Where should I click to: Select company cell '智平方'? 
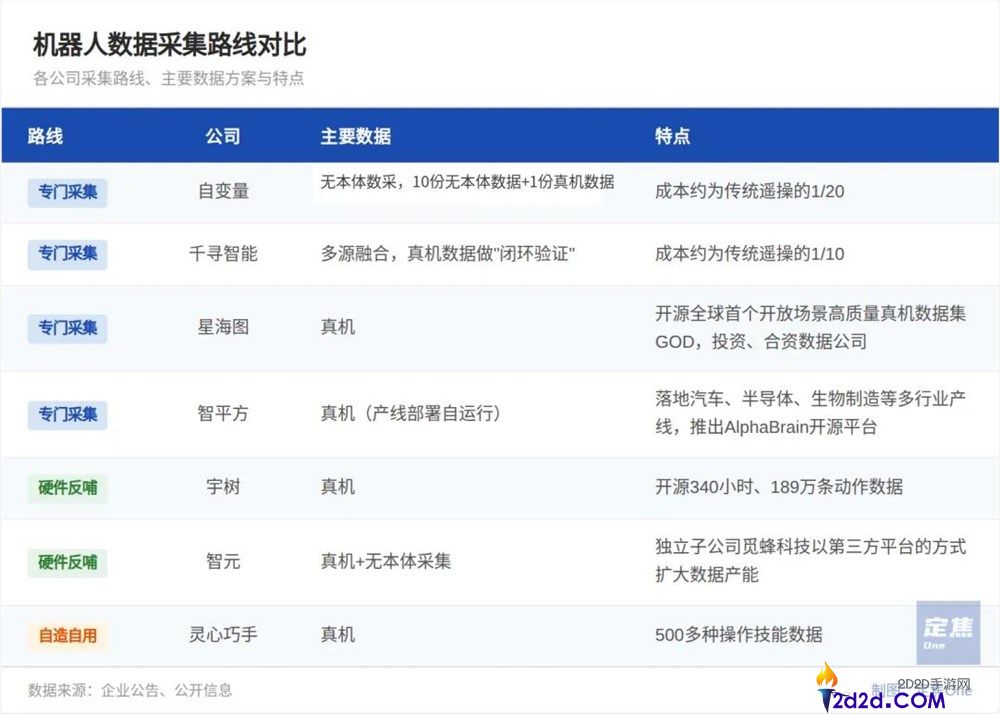[x=223, y=414]
